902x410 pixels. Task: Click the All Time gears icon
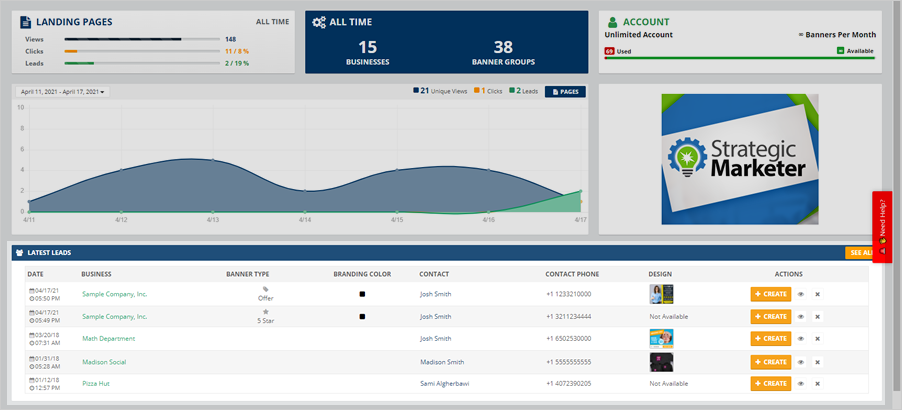[319, 21]
